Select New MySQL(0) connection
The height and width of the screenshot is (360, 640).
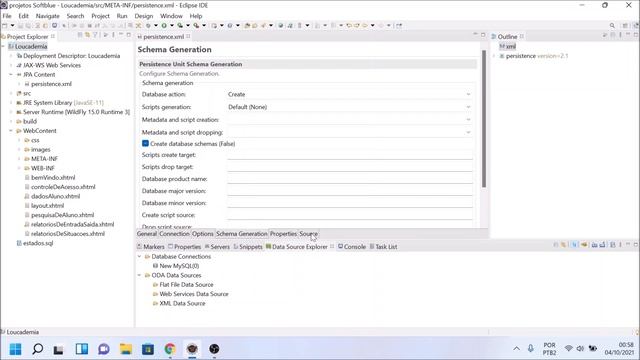click(x=176, y=266)
